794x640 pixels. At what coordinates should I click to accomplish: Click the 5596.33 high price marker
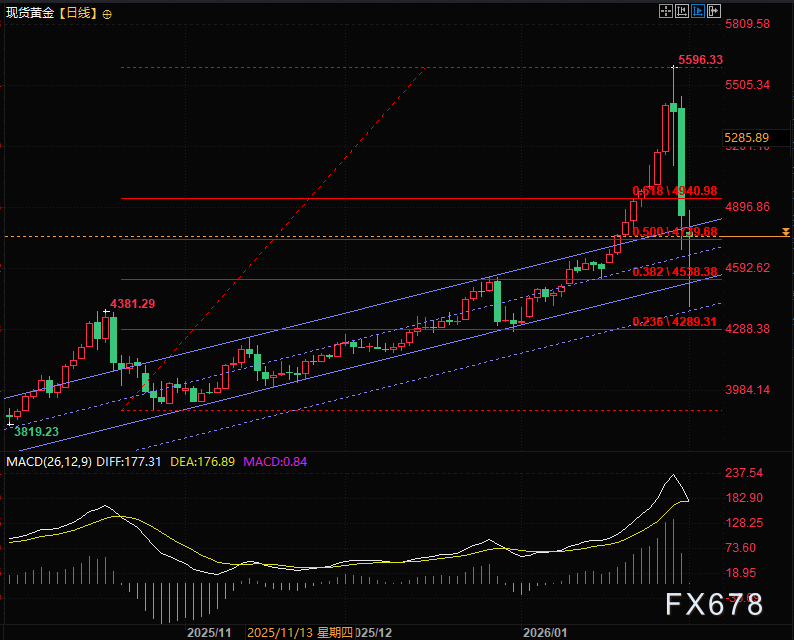(x=699, y=60)
